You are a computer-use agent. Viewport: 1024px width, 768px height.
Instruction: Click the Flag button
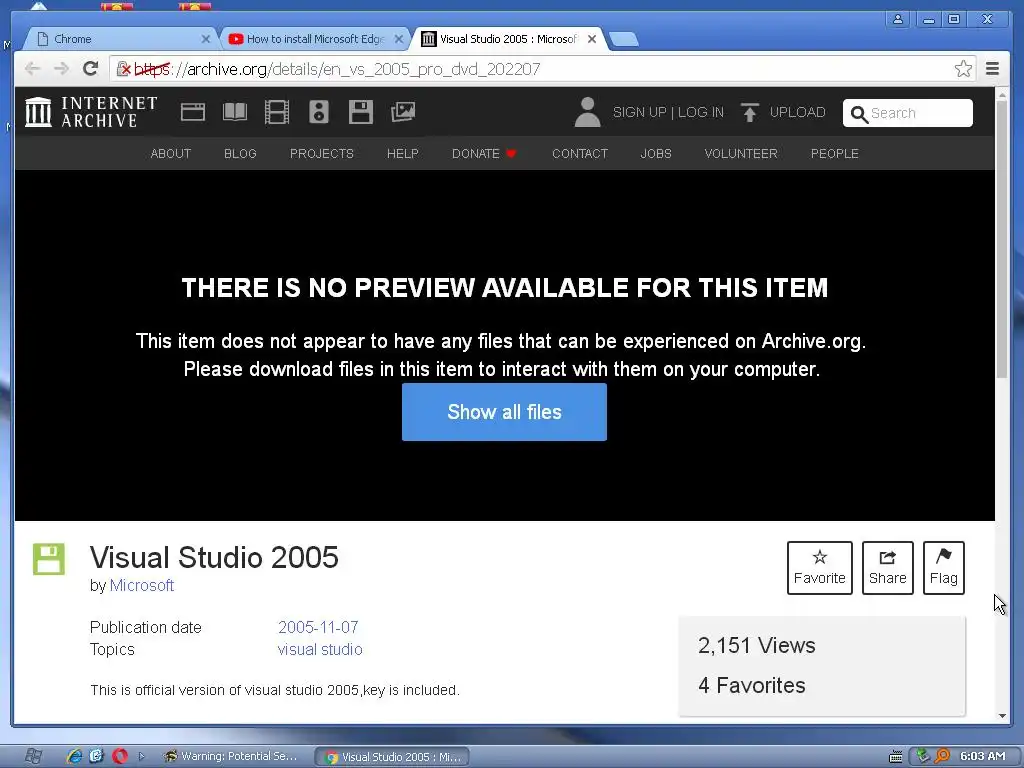click(x=944, y=568)
